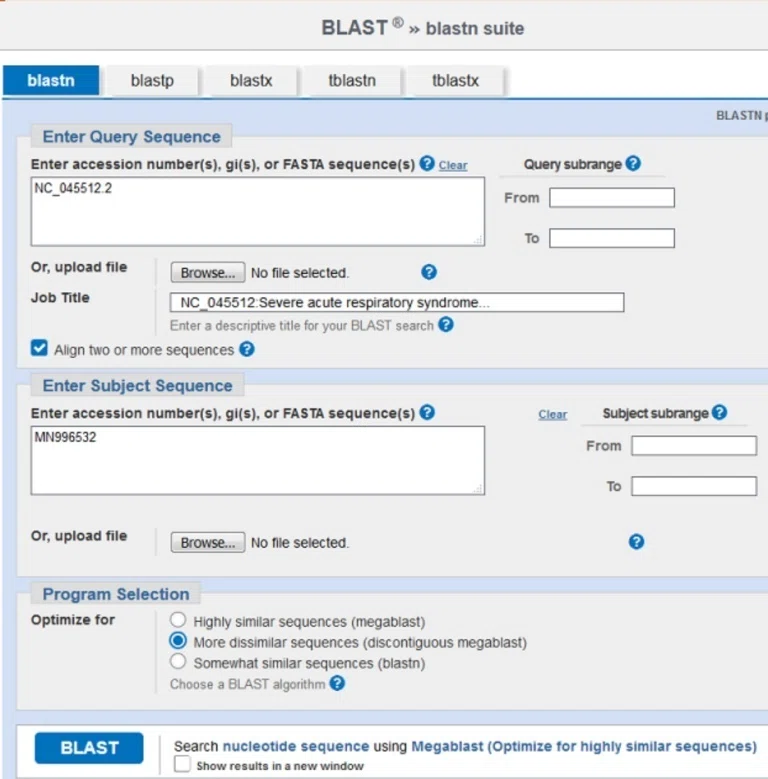Switch to the blastp tab

152,80
